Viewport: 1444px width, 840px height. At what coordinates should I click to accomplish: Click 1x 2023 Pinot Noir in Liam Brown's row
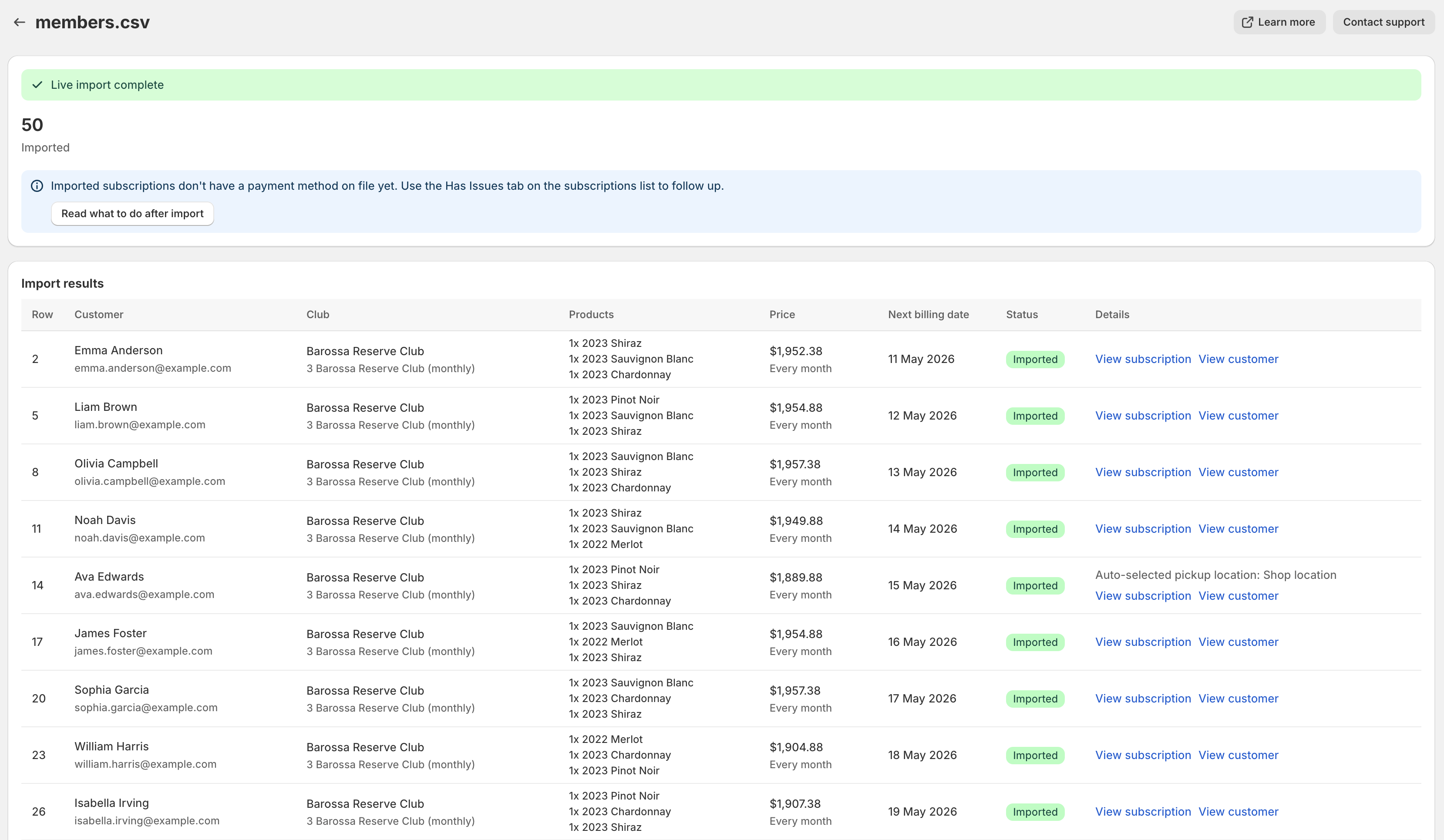[x=614, y=400]
